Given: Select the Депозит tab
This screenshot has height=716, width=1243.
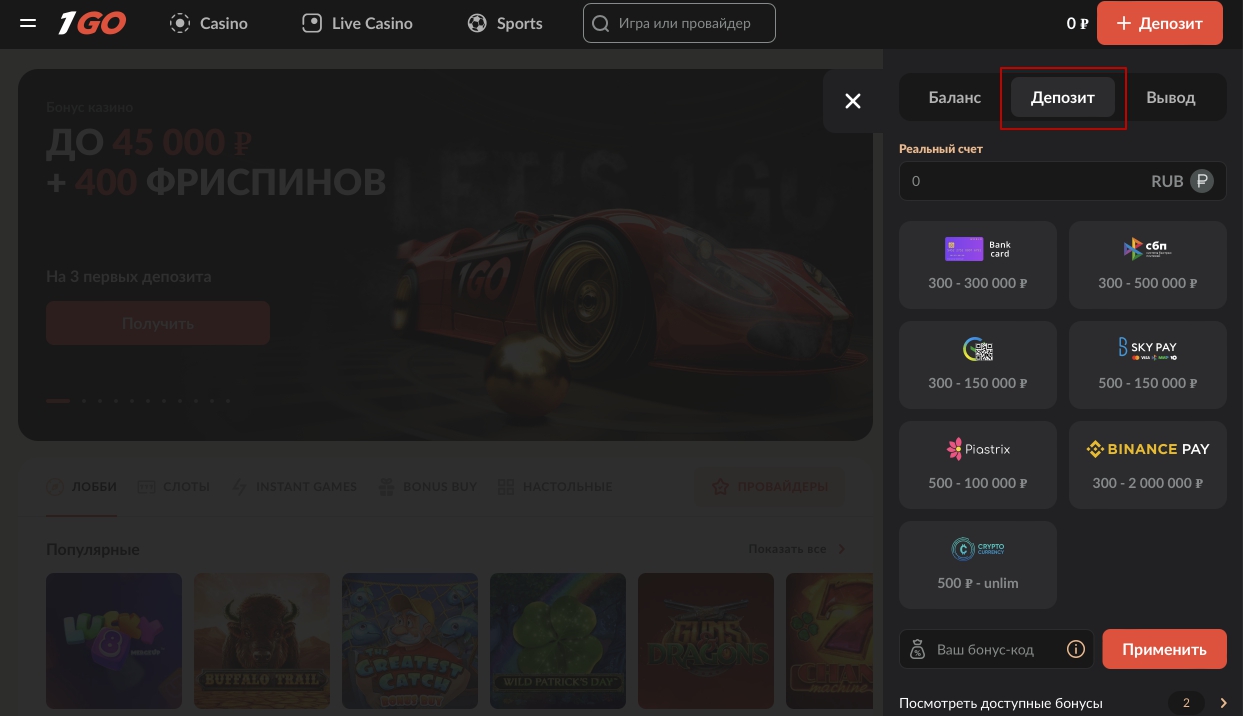Looking at the screenshot, I should pyautogui.click(x=1063, y=97).
